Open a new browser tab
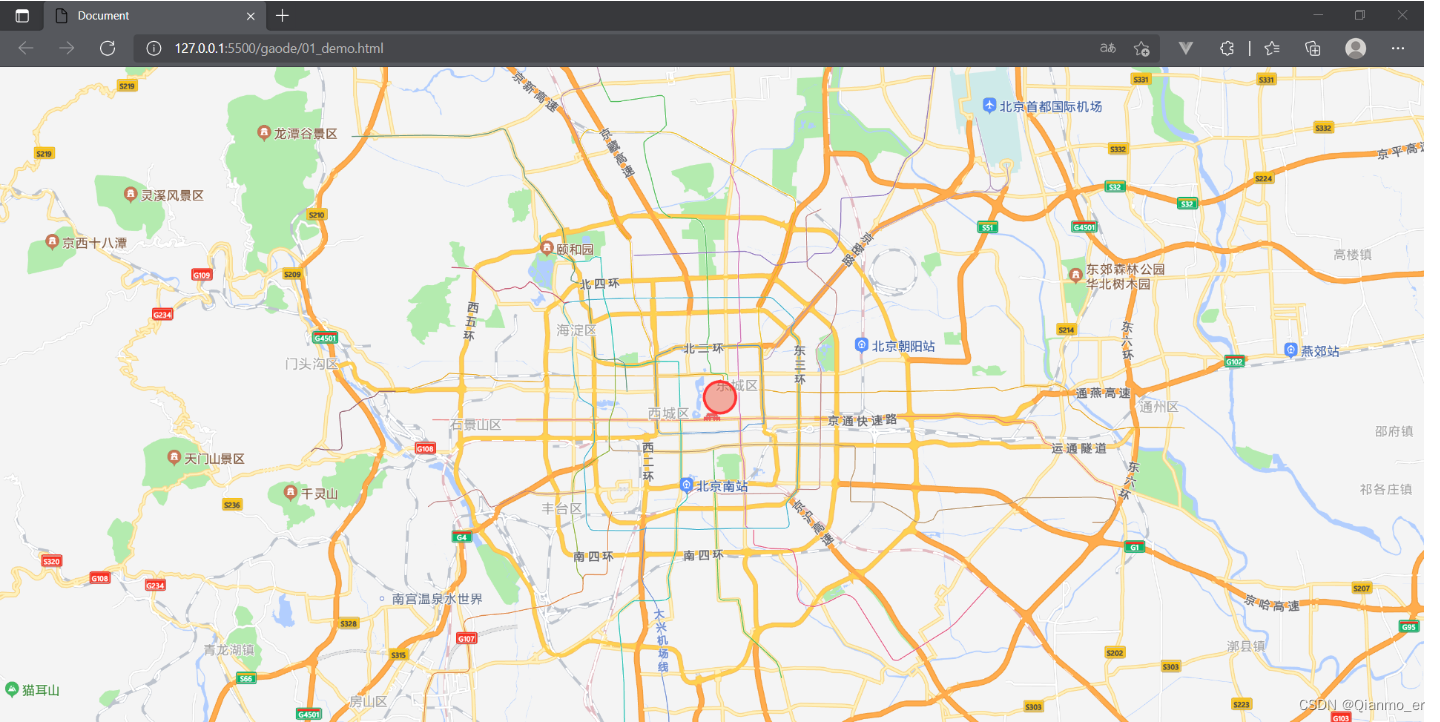The image size is (1440, 722). pyautogui.click(x=283, y=16)
